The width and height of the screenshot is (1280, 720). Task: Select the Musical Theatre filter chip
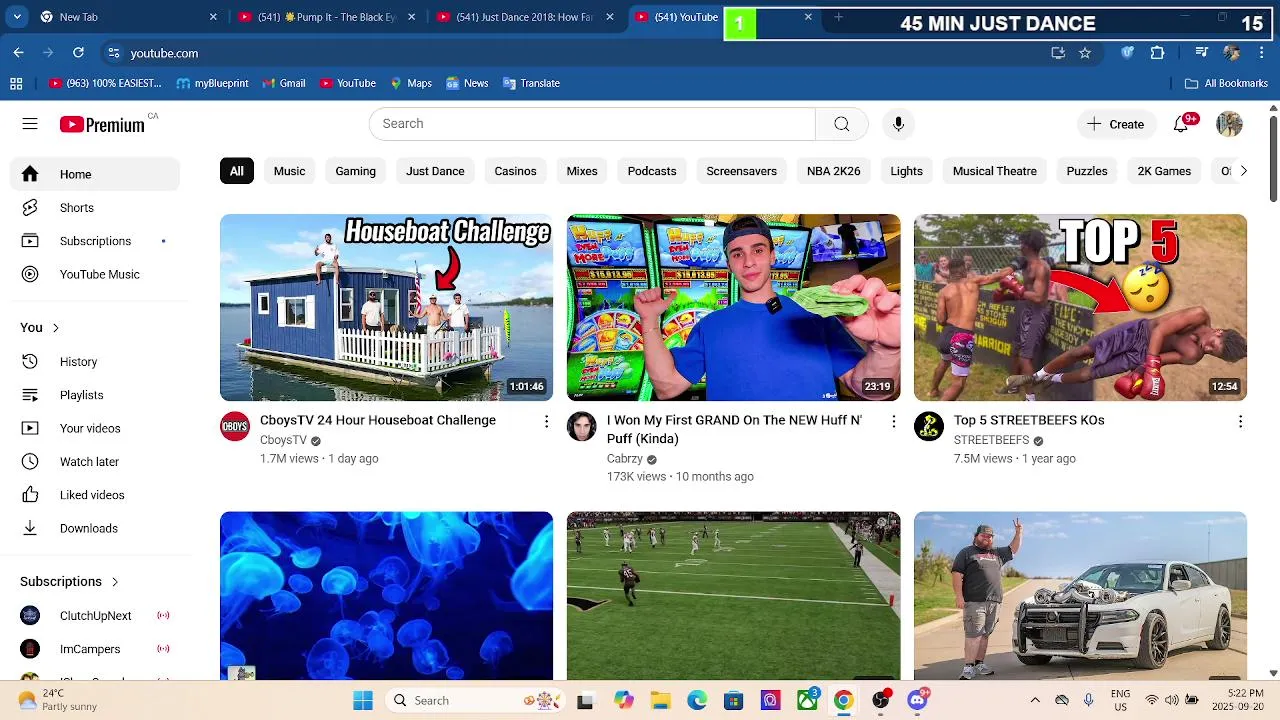994,171
